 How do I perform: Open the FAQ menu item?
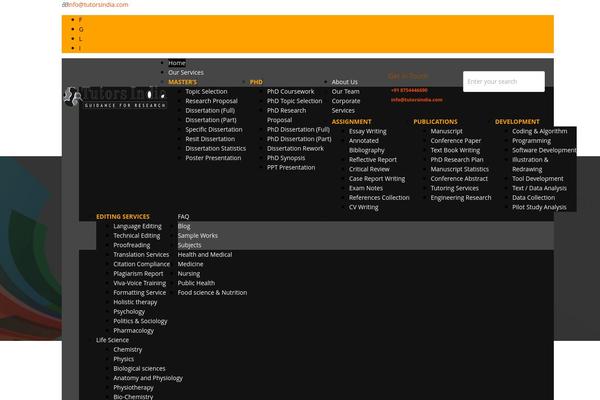click(183, 217)
